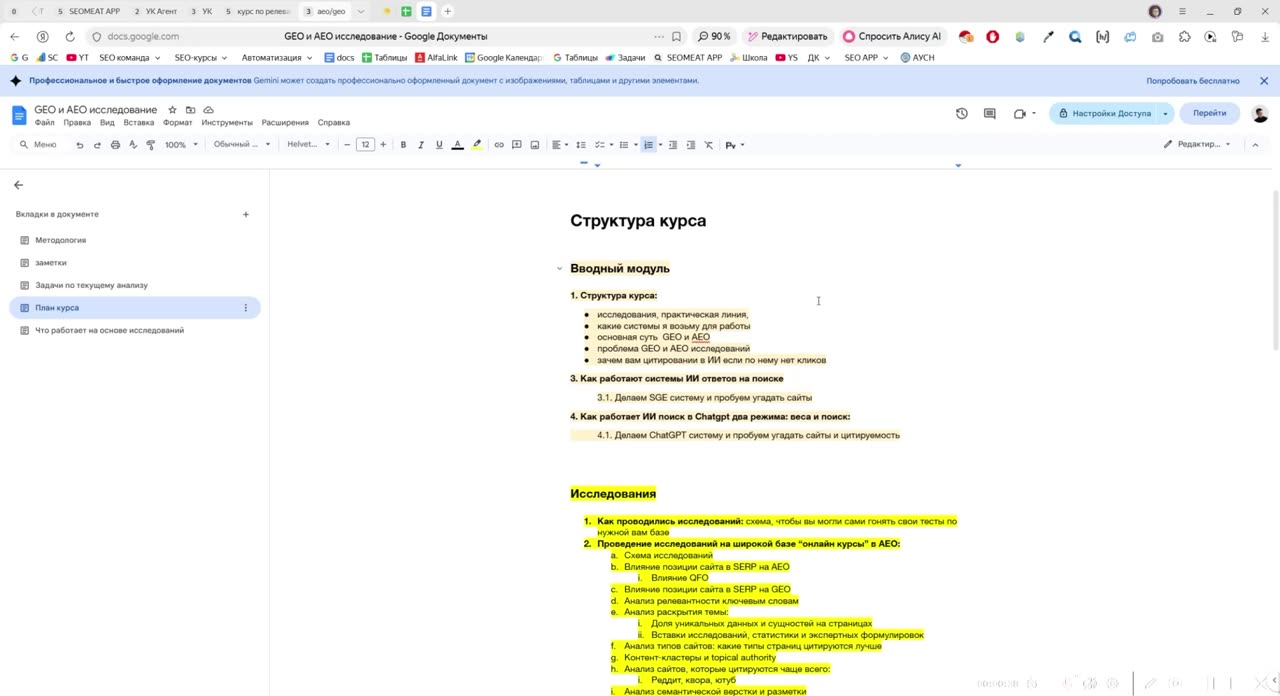Open the text color picker
This screenshot has height=696, width=1280.
[457, 145]
